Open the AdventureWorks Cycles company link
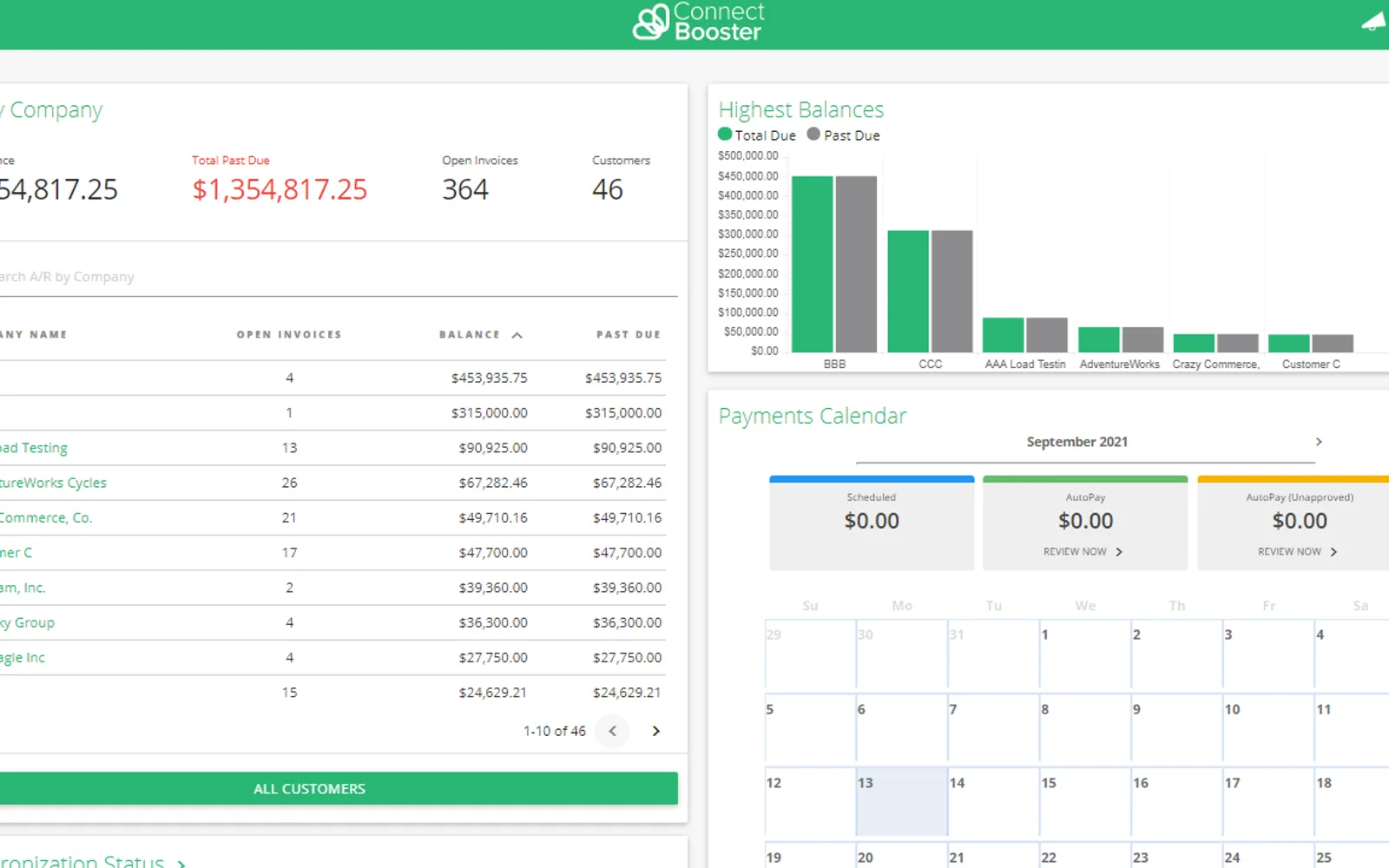 coord(53,483)
